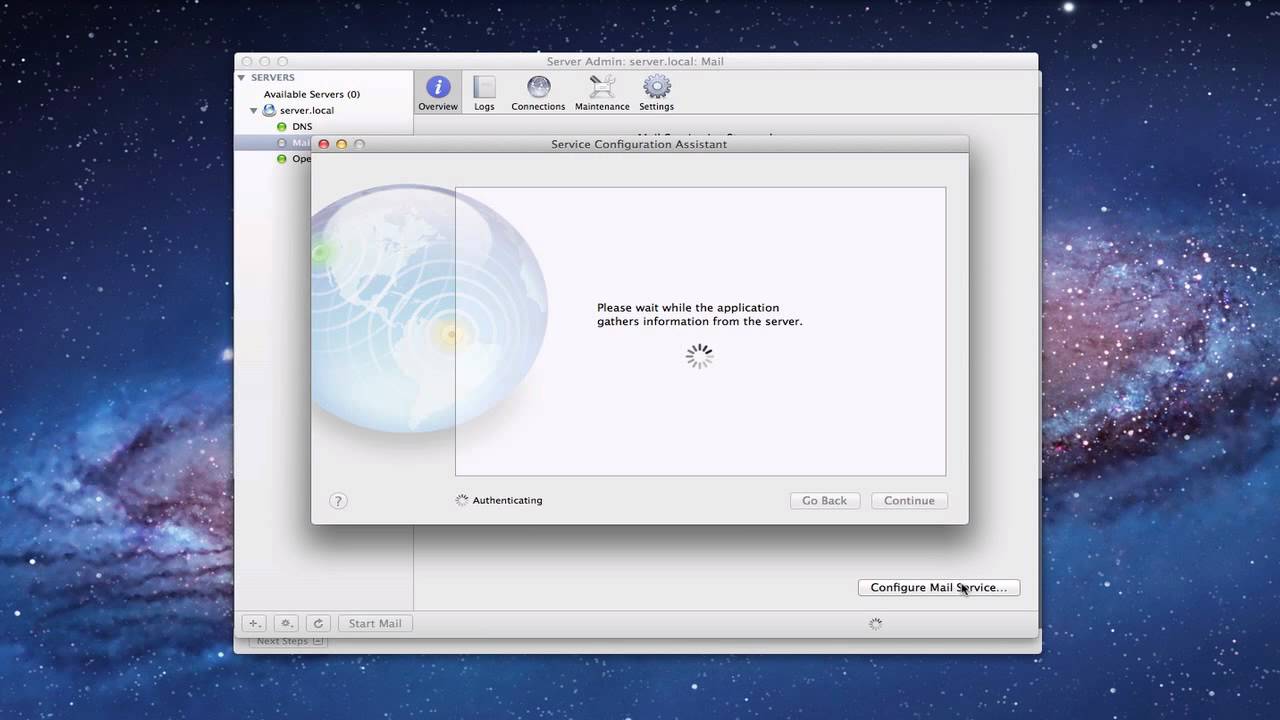1280x720 pixels.
Task: Click the assistant help question mark button
Action: coord(338,501)
